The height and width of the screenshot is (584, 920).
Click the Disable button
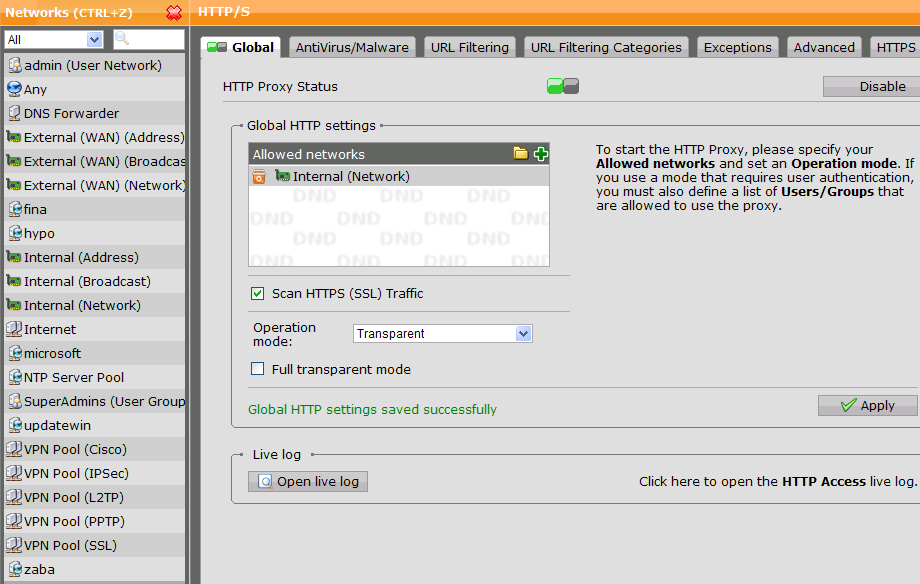pyautogui.click(x=870, y=87)
